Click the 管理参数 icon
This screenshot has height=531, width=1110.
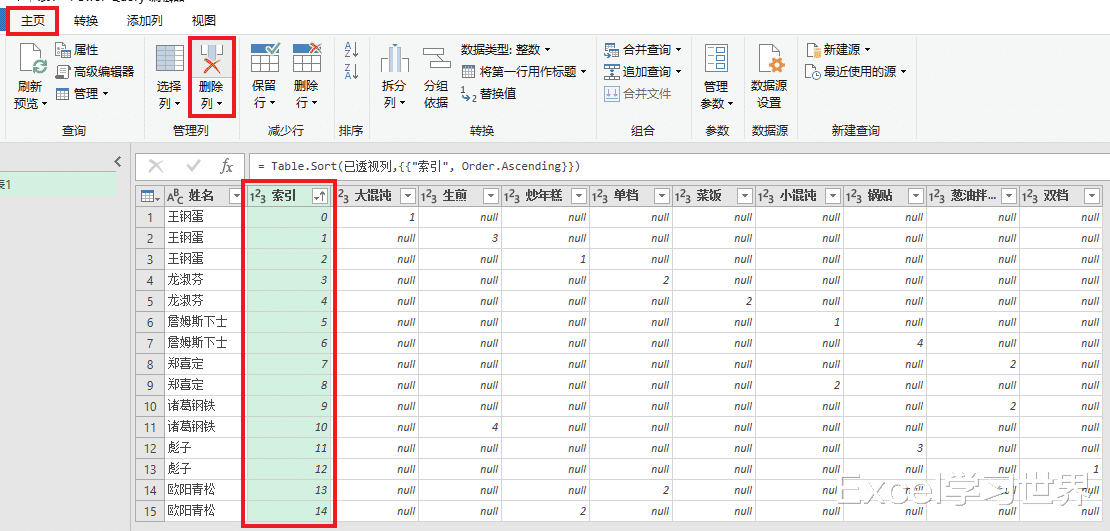point(716,58)
